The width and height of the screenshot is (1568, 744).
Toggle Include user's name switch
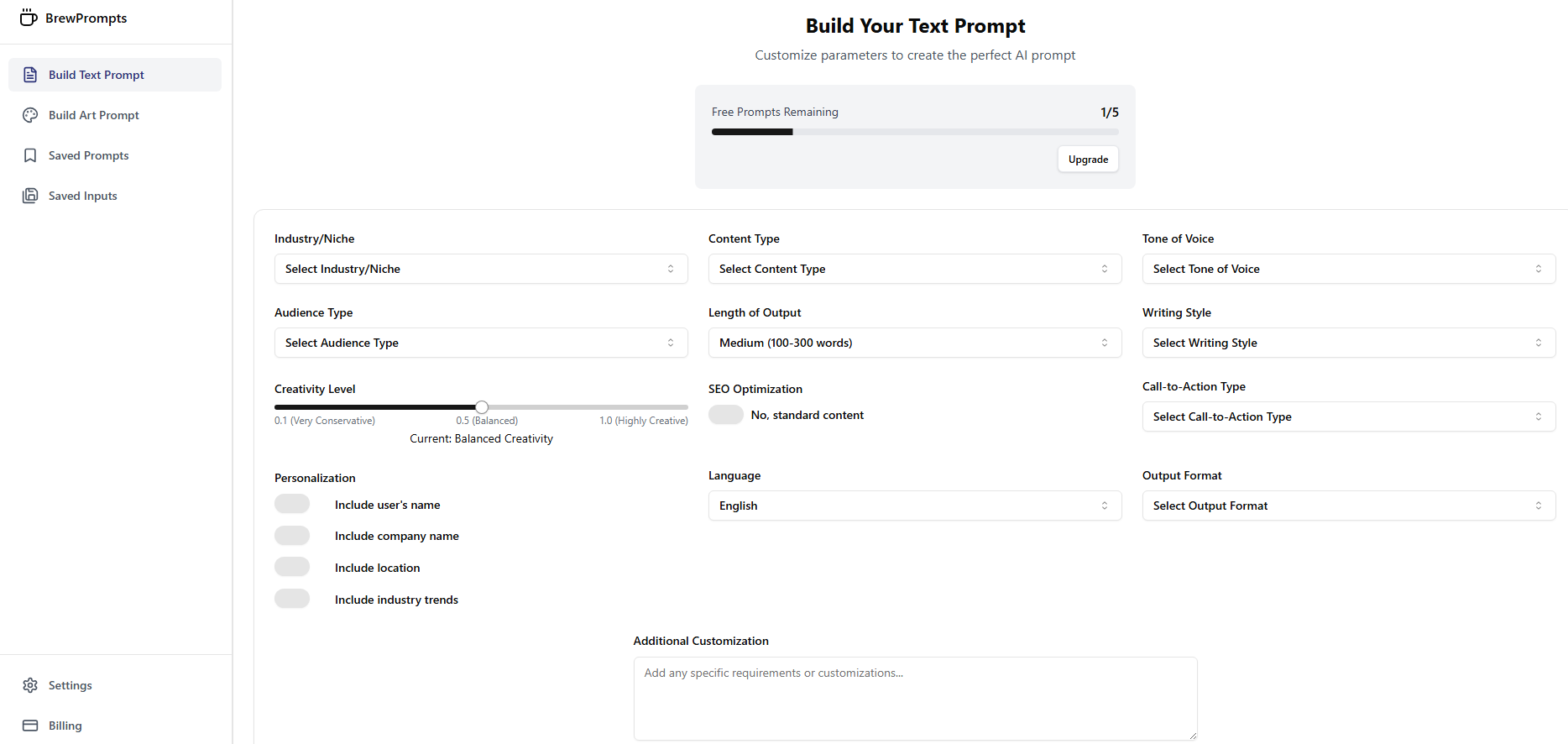[x=292, y=504]
